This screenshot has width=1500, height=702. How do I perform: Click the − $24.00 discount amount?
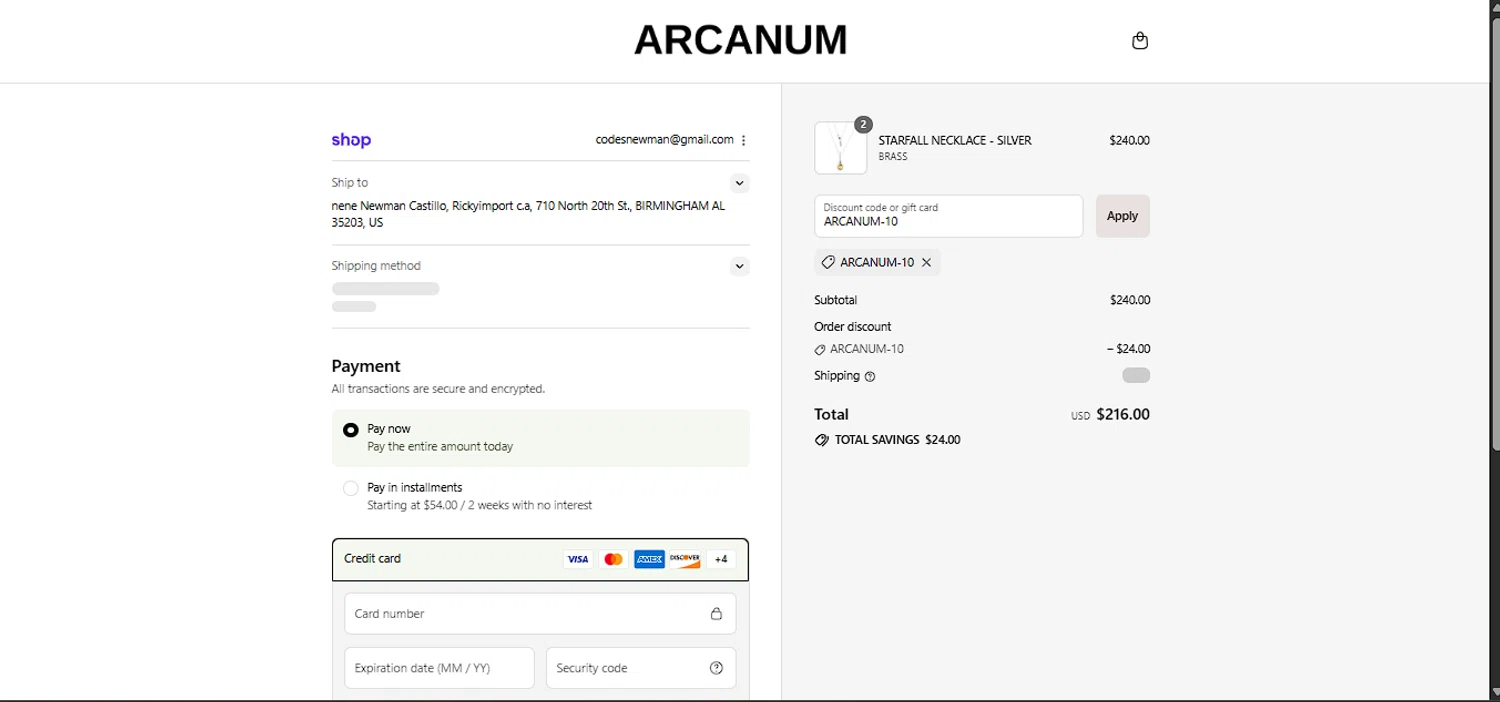tap(1128, 349)
